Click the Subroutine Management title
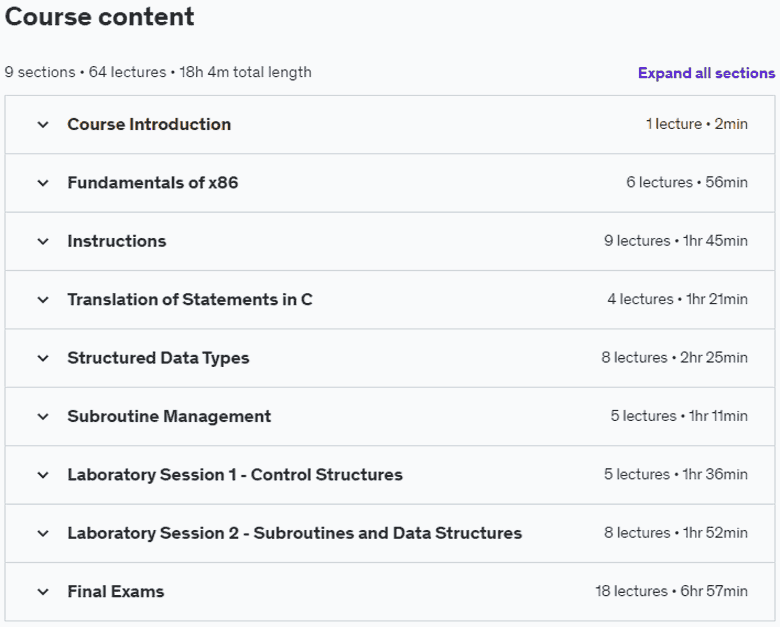 pyautogui.click(x=169, y=417)
